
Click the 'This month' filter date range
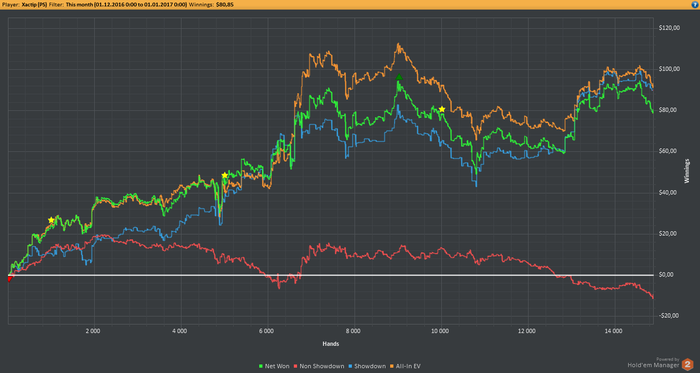pyautogui.click(x=126, y=4)
